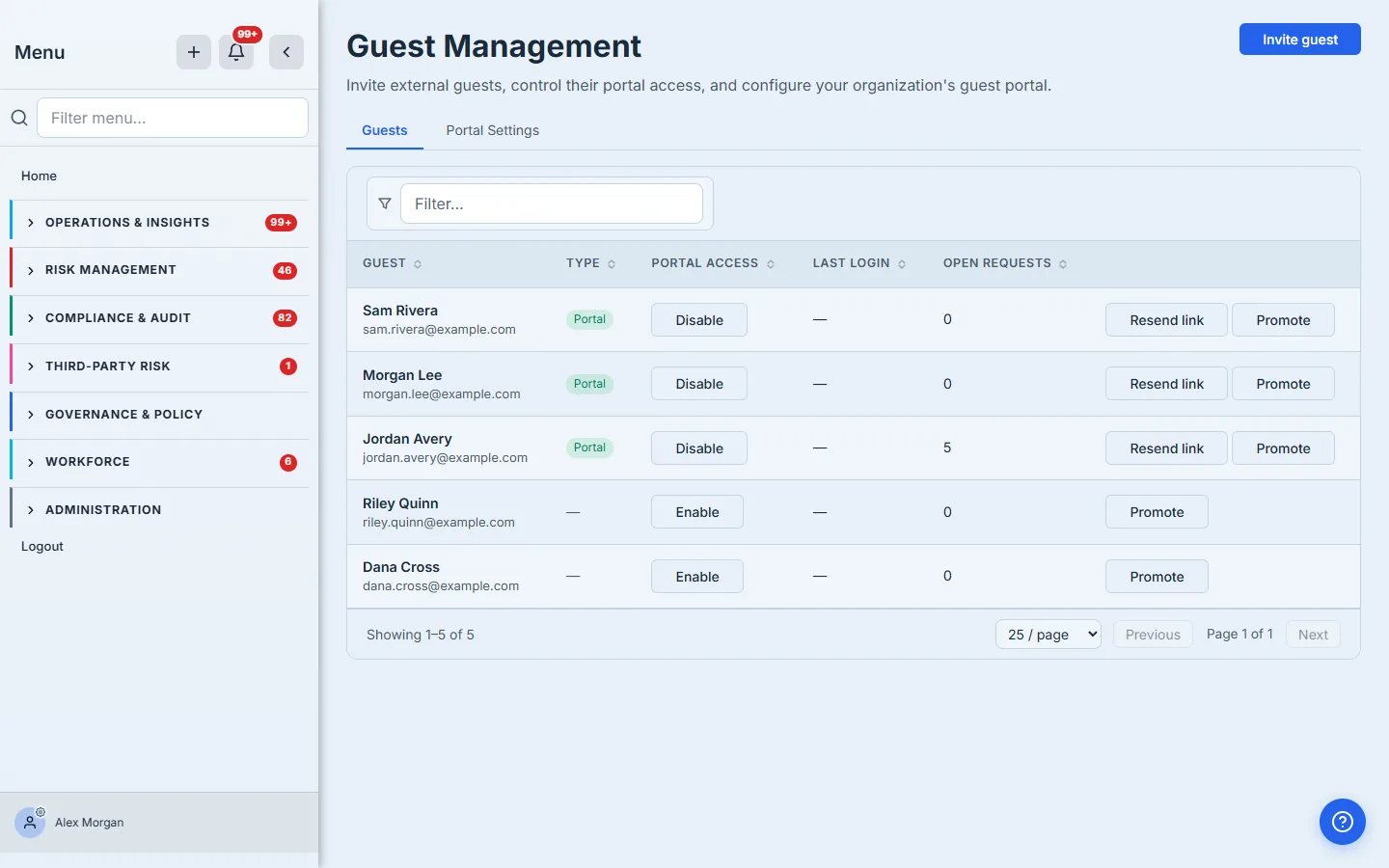Click the Previous page button

[x=1153, y=635]
